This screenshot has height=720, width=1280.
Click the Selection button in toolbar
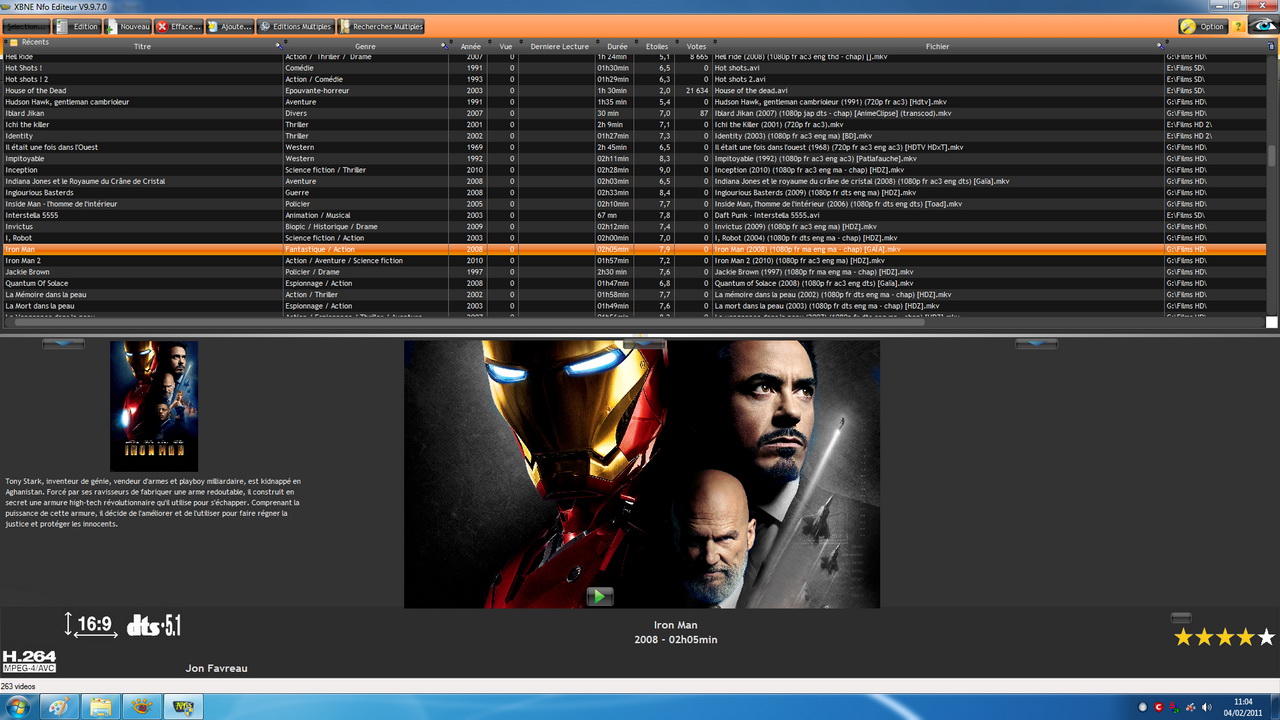(26, 27)
